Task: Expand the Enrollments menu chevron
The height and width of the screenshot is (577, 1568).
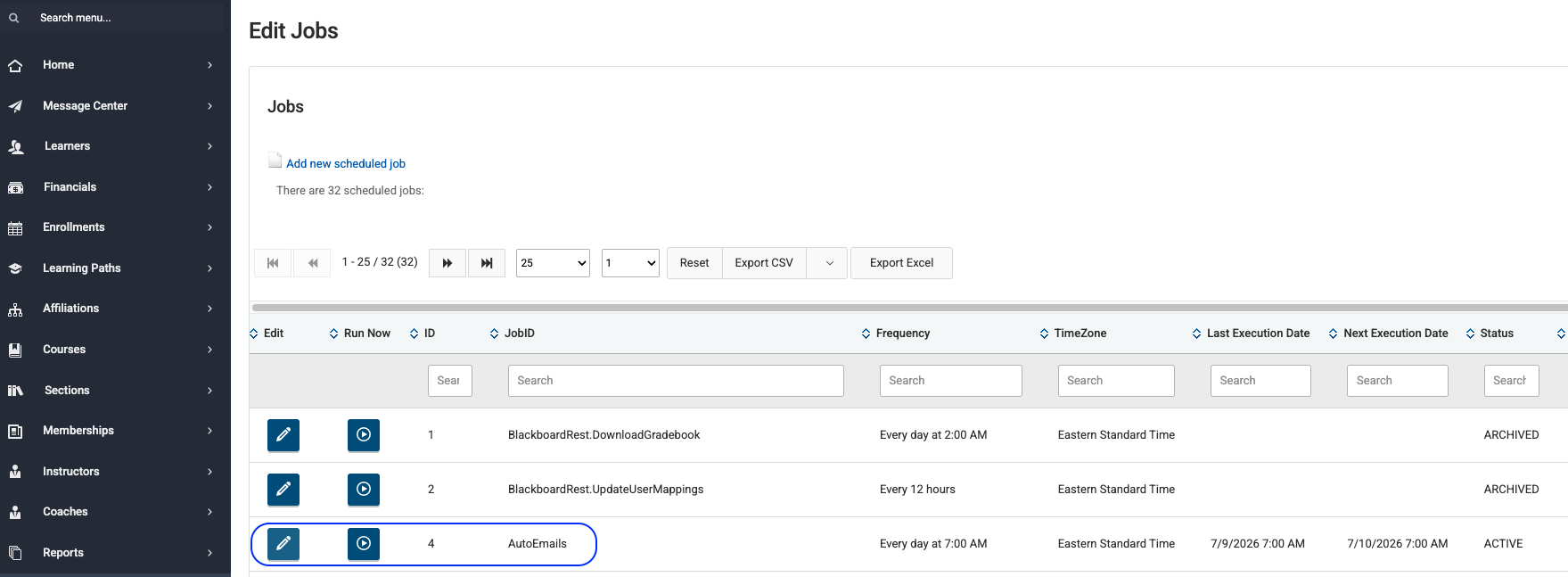Action: 210,227
